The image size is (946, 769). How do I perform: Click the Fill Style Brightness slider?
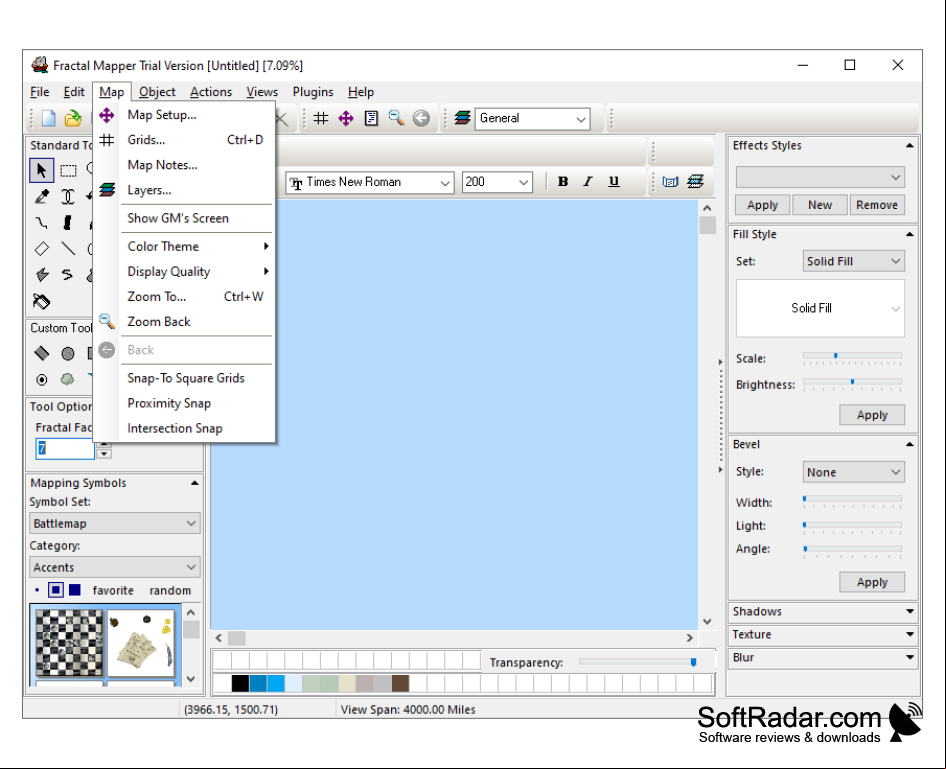click(852, 384)
